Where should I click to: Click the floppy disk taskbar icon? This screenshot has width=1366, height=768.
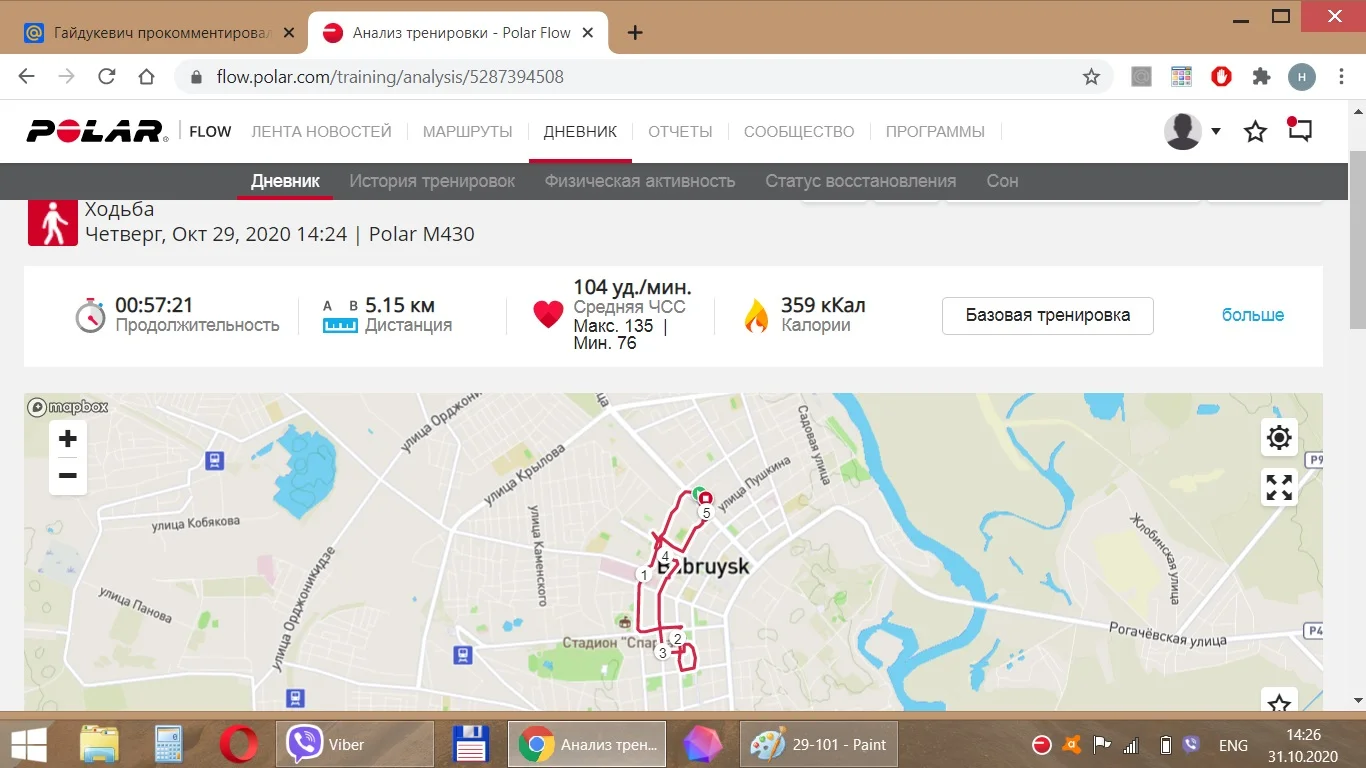(470, 744)
